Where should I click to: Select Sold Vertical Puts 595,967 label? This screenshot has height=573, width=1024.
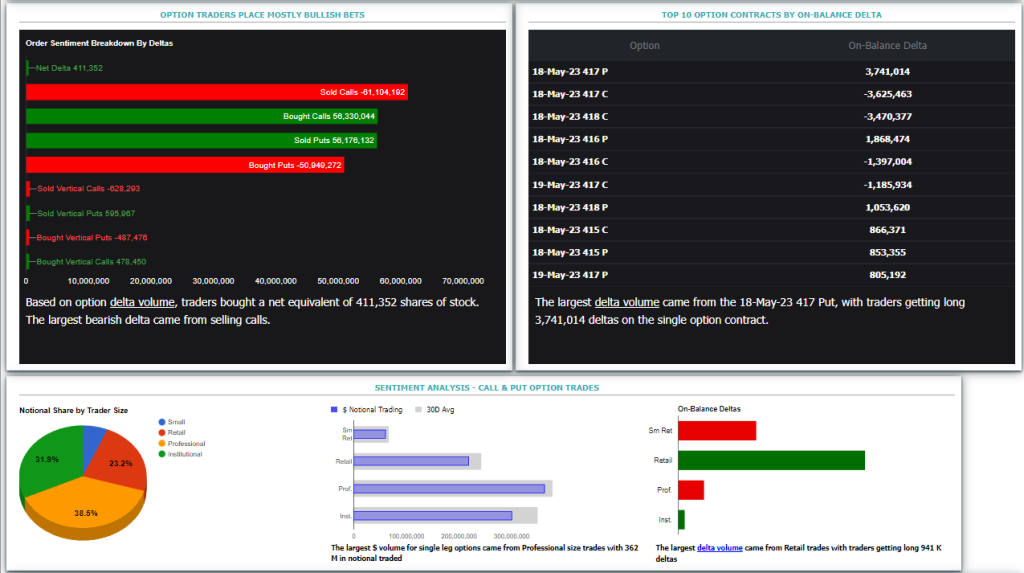(86, 214)
